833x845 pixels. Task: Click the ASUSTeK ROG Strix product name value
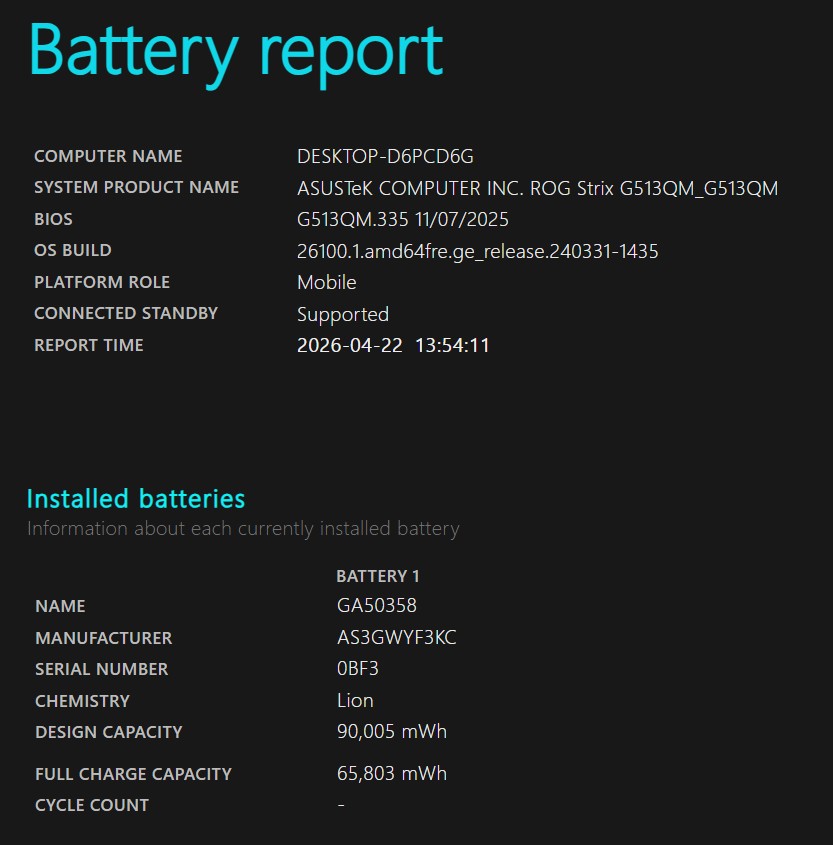537,188
